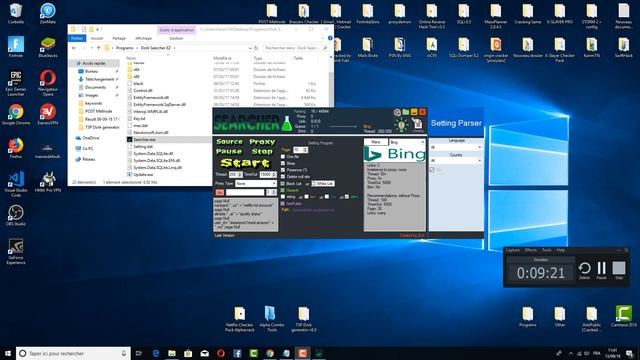Open the BlueStacks desktop shortcut
640x360 pixels.
(48, 47)
